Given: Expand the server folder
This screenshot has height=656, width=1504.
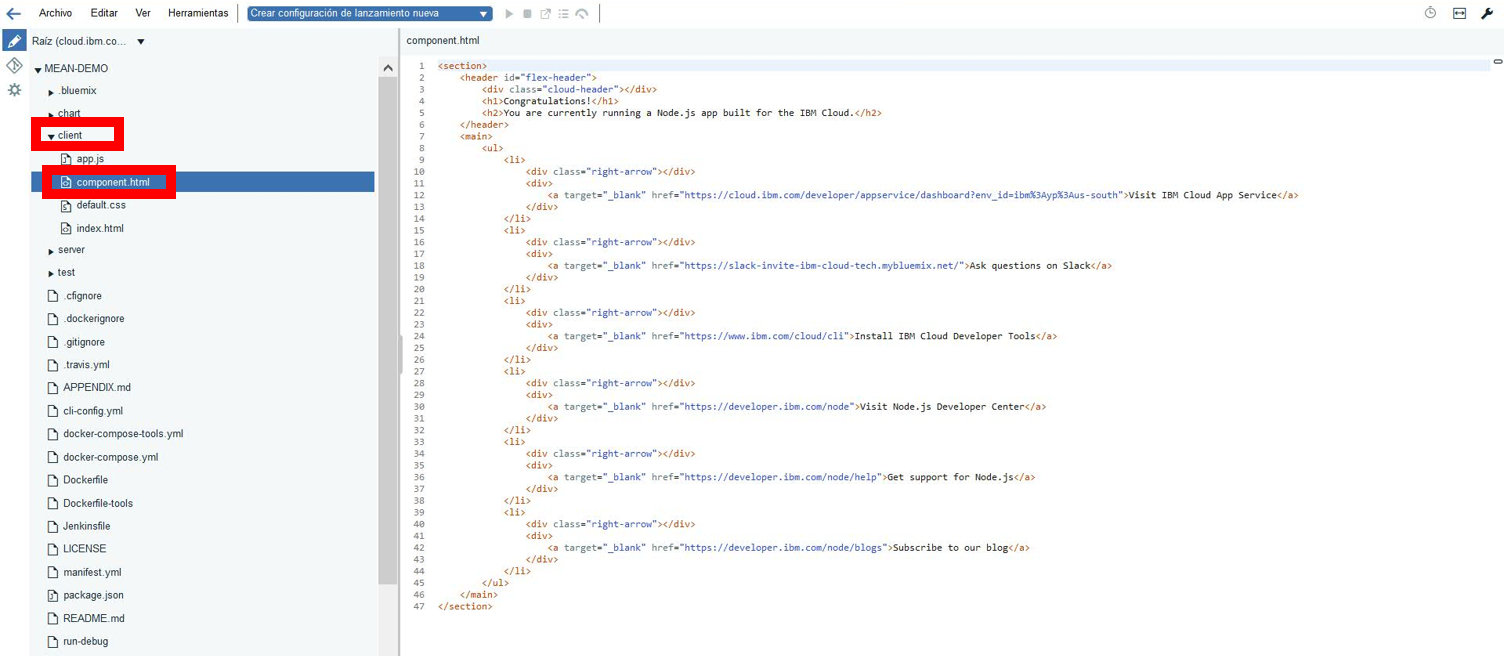Looking at the screenshot, I should 49,250.
